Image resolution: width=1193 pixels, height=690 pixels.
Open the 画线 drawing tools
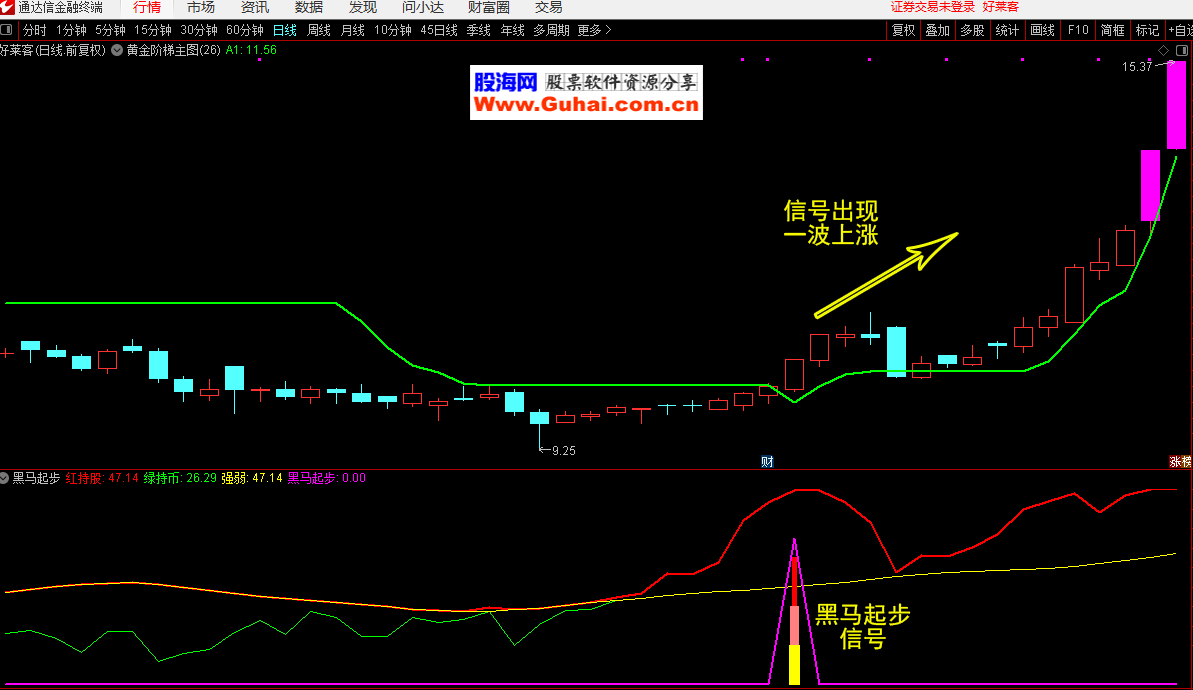(x=1043, y=30)
